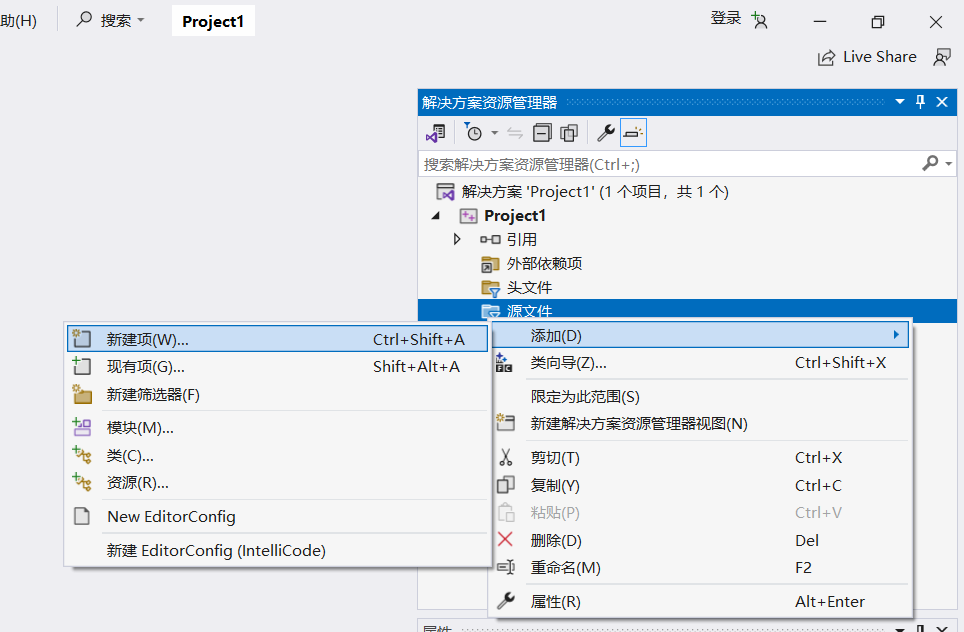Click the sign in (登录) link

725,19
